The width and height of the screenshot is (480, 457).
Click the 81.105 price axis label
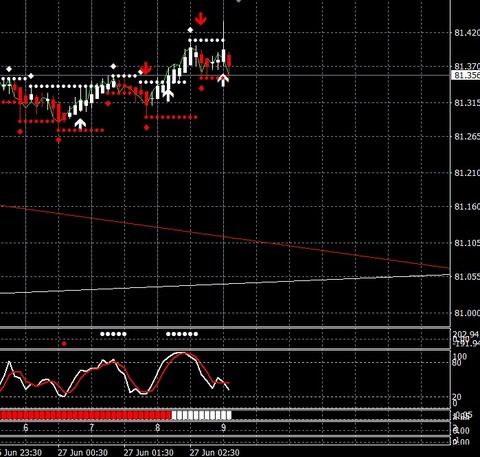tap(467, 243)
